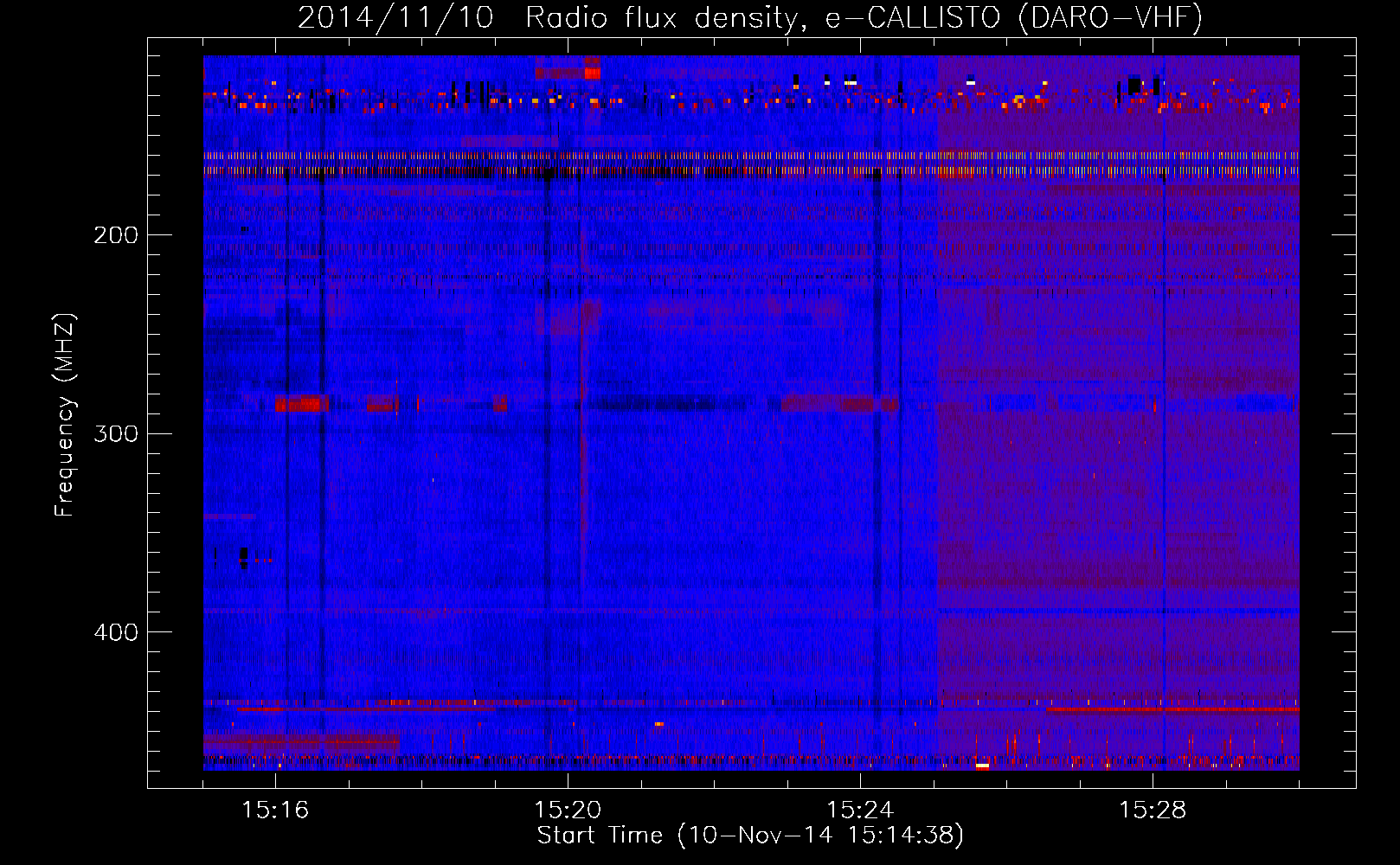Select the 400 frequency tick label
Image resolution: width=1400 pixels, height=865 pixels.
coord(116,632)
